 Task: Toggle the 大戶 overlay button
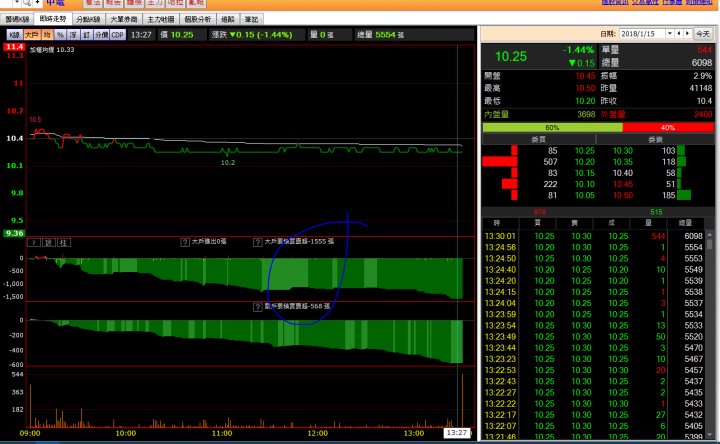point(31,35)
